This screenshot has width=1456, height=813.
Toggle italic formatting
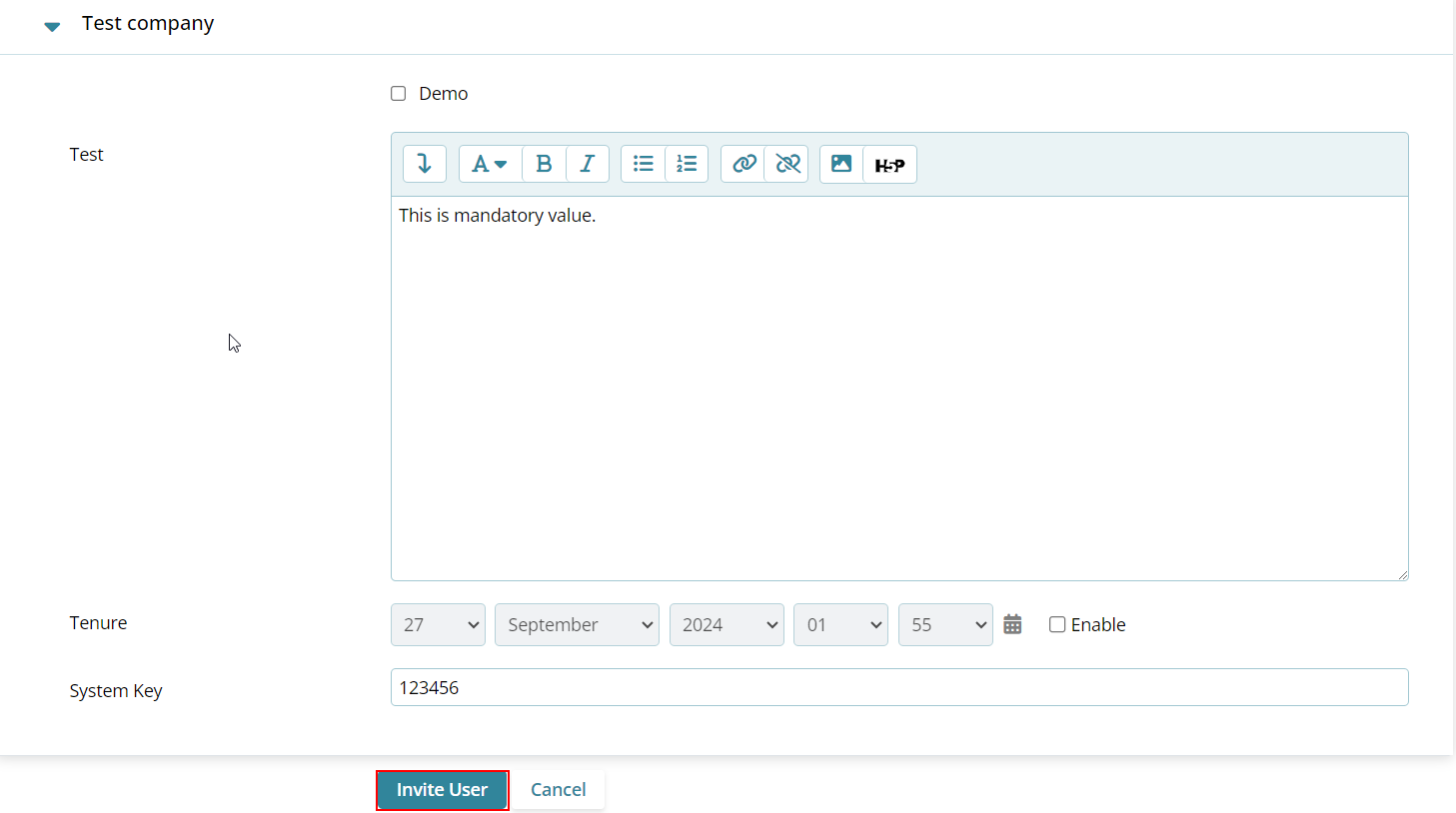588,164
